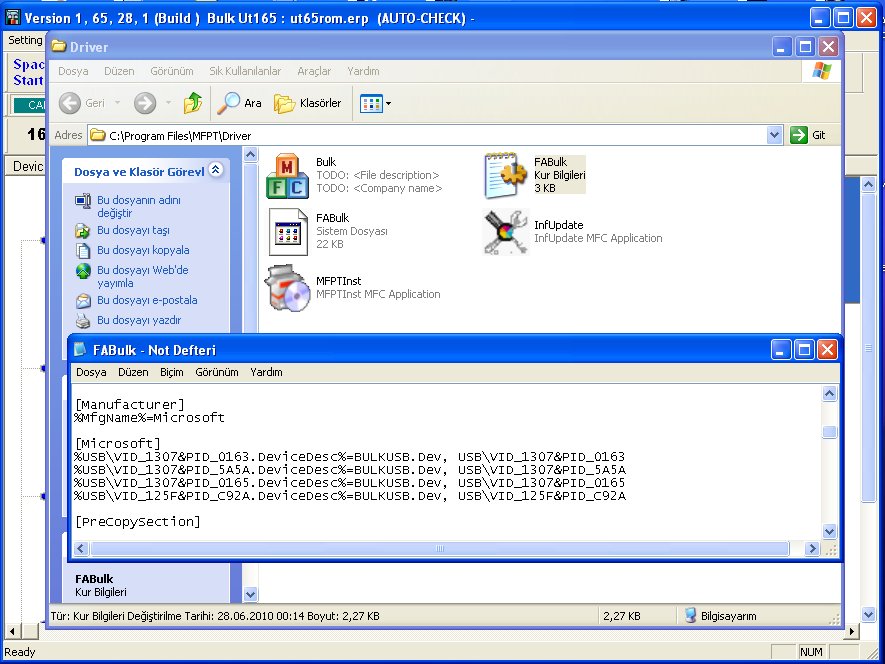Open Dosya menu in Driver window

tap(73, 71)
